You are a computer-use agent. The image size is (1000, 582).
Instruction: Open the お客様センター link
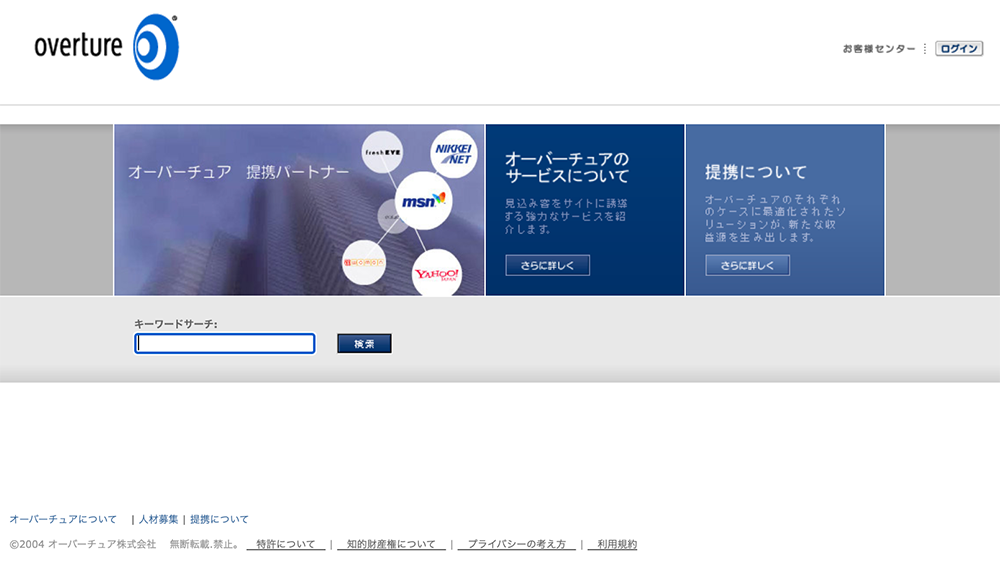(878, 48)
